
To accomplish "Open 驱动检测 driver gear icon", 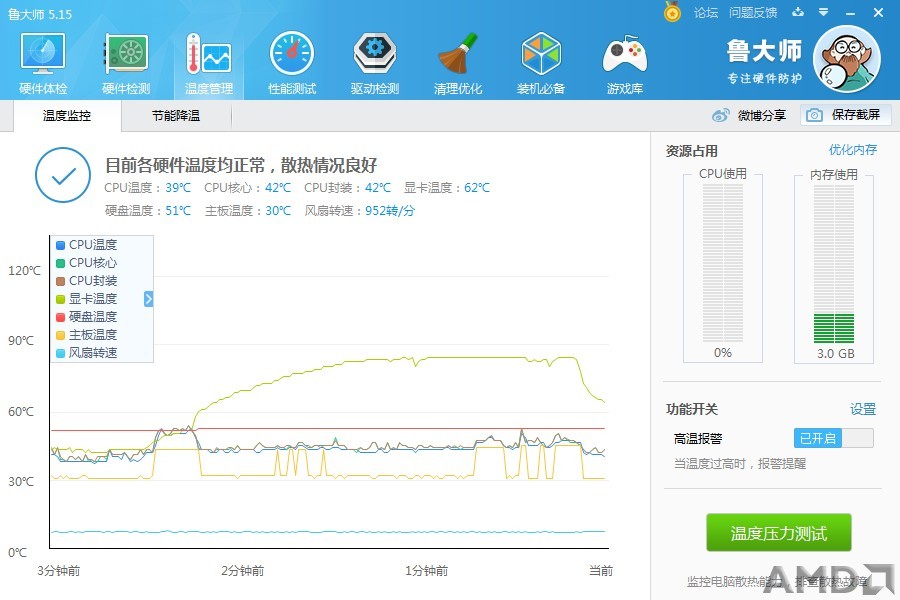I will tap(375, 53).
